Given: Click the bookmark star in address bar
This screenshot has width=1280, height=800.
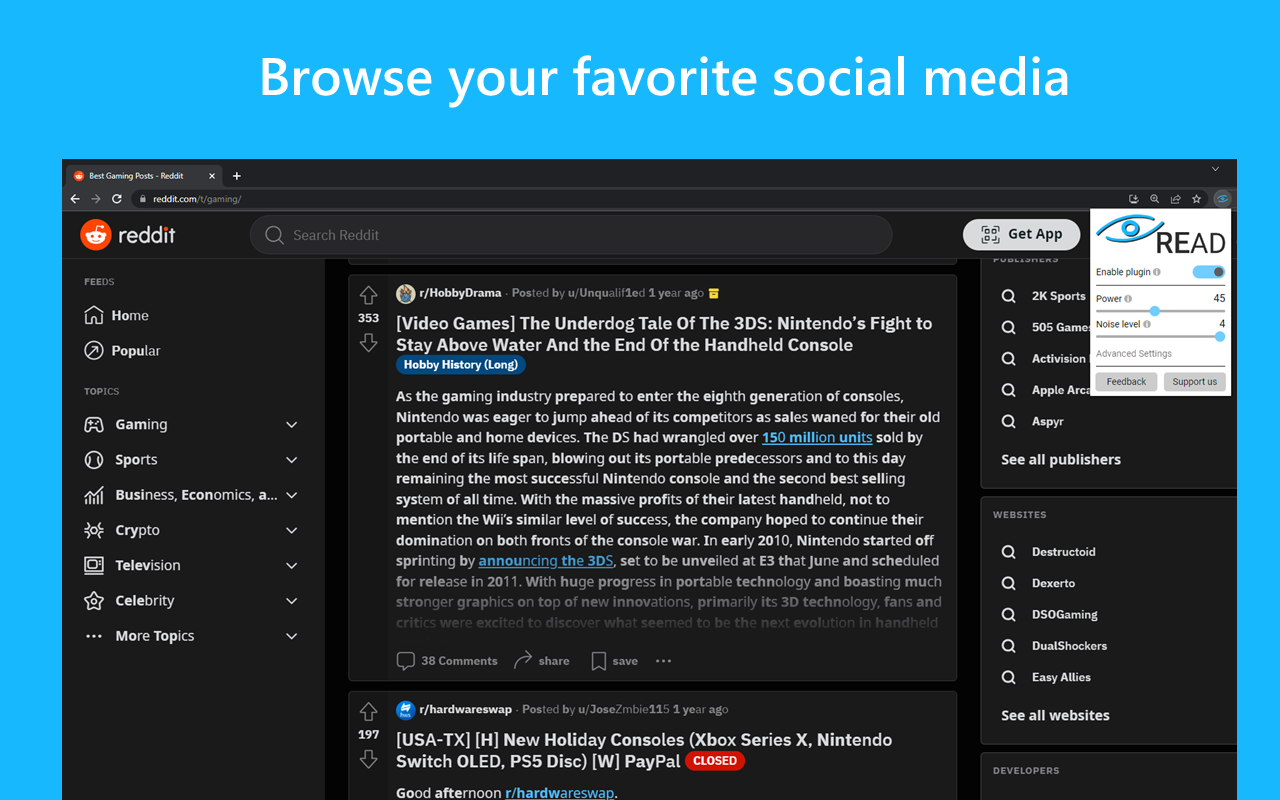Looking at the screenshot, I should (x=1196, y=199).
